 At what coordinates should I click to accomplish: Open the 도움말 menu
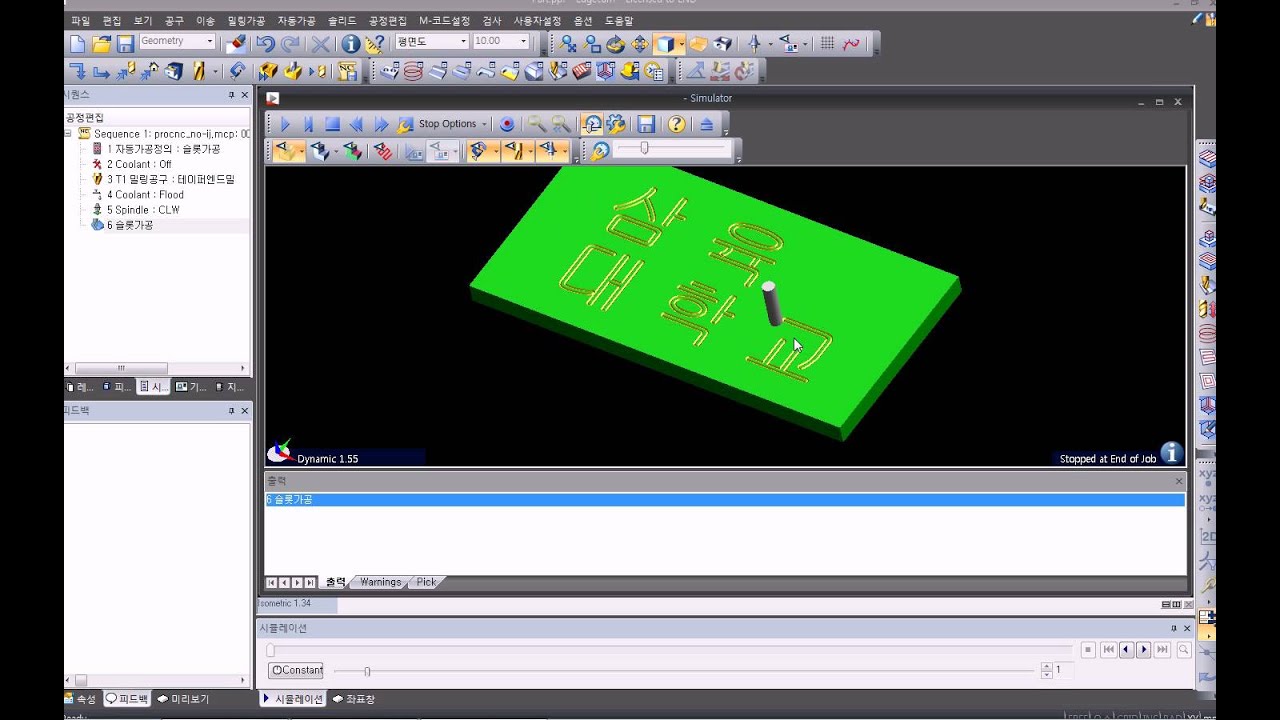[619, 20]
